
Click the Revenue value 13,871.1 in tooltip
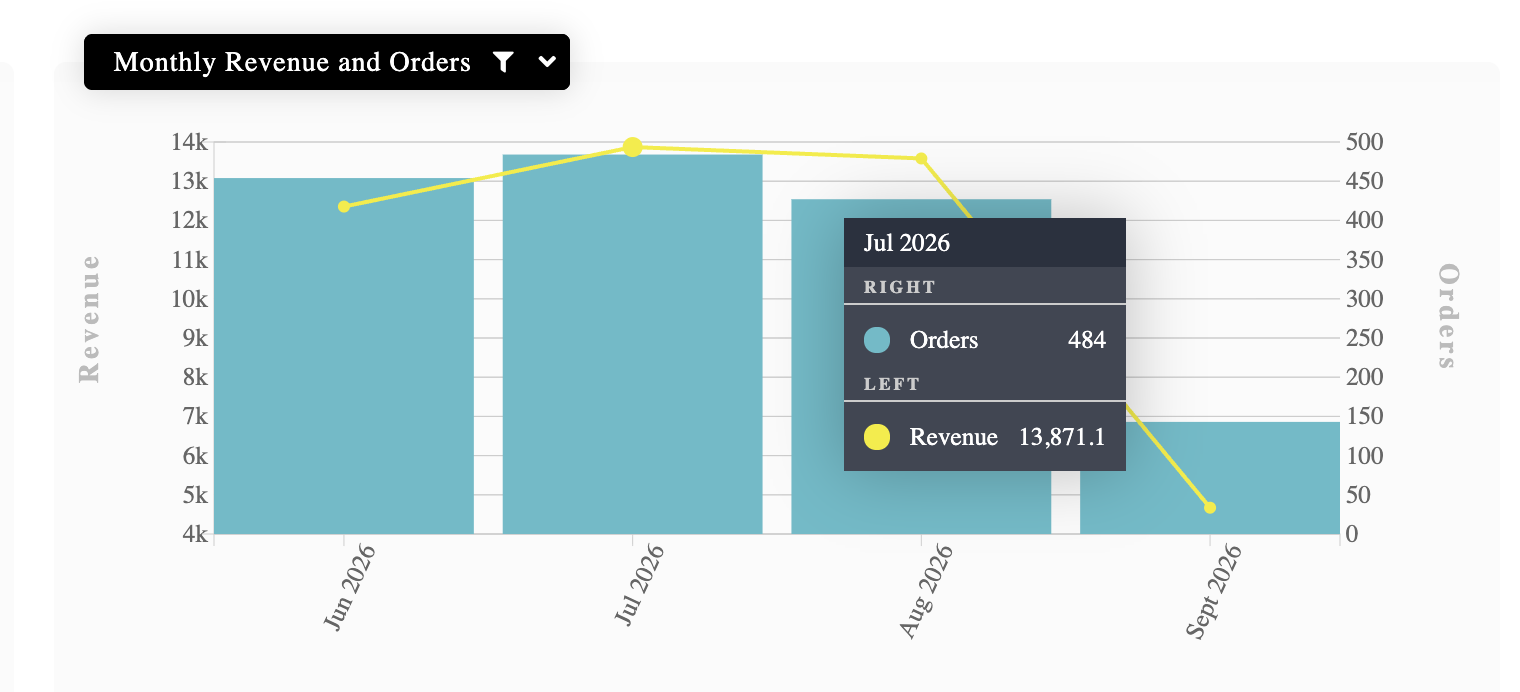1062,437
